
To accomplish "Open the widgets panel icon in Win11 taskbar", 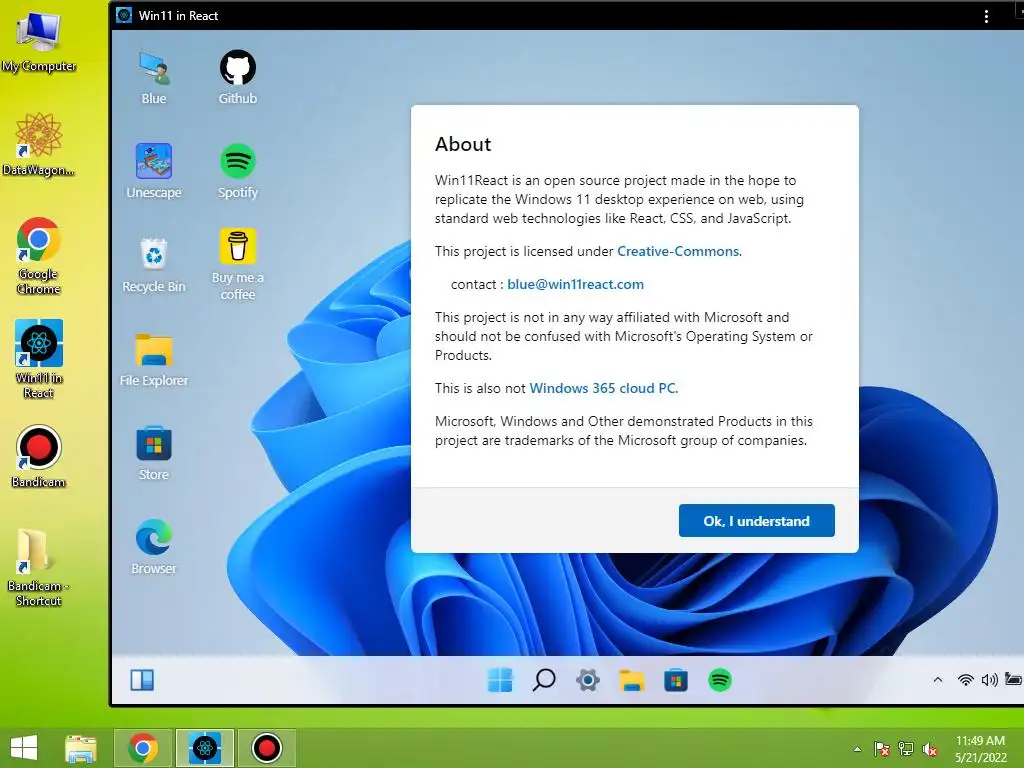I will point(142,680).
